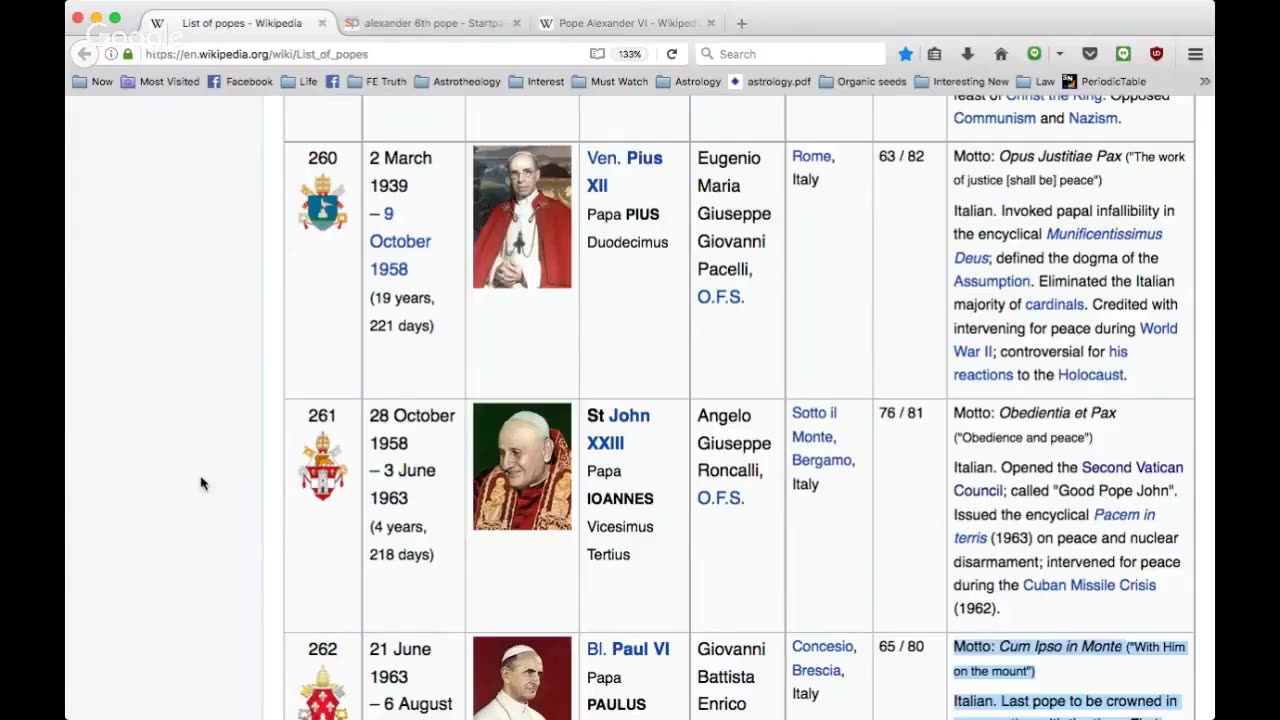This screenshot has width=1280, height=720.
Task: Open John XXIII portrait thumbnail
Action: 522,466
